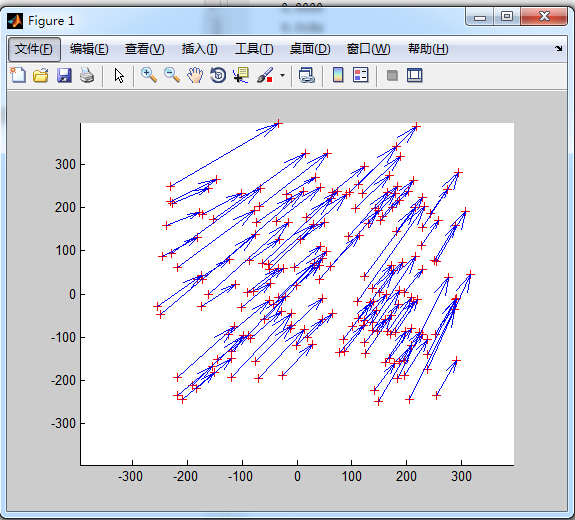This screenshot has width=575, height=520.
Task: Hide plot tools via gray square icon
Action: point(392,76)
